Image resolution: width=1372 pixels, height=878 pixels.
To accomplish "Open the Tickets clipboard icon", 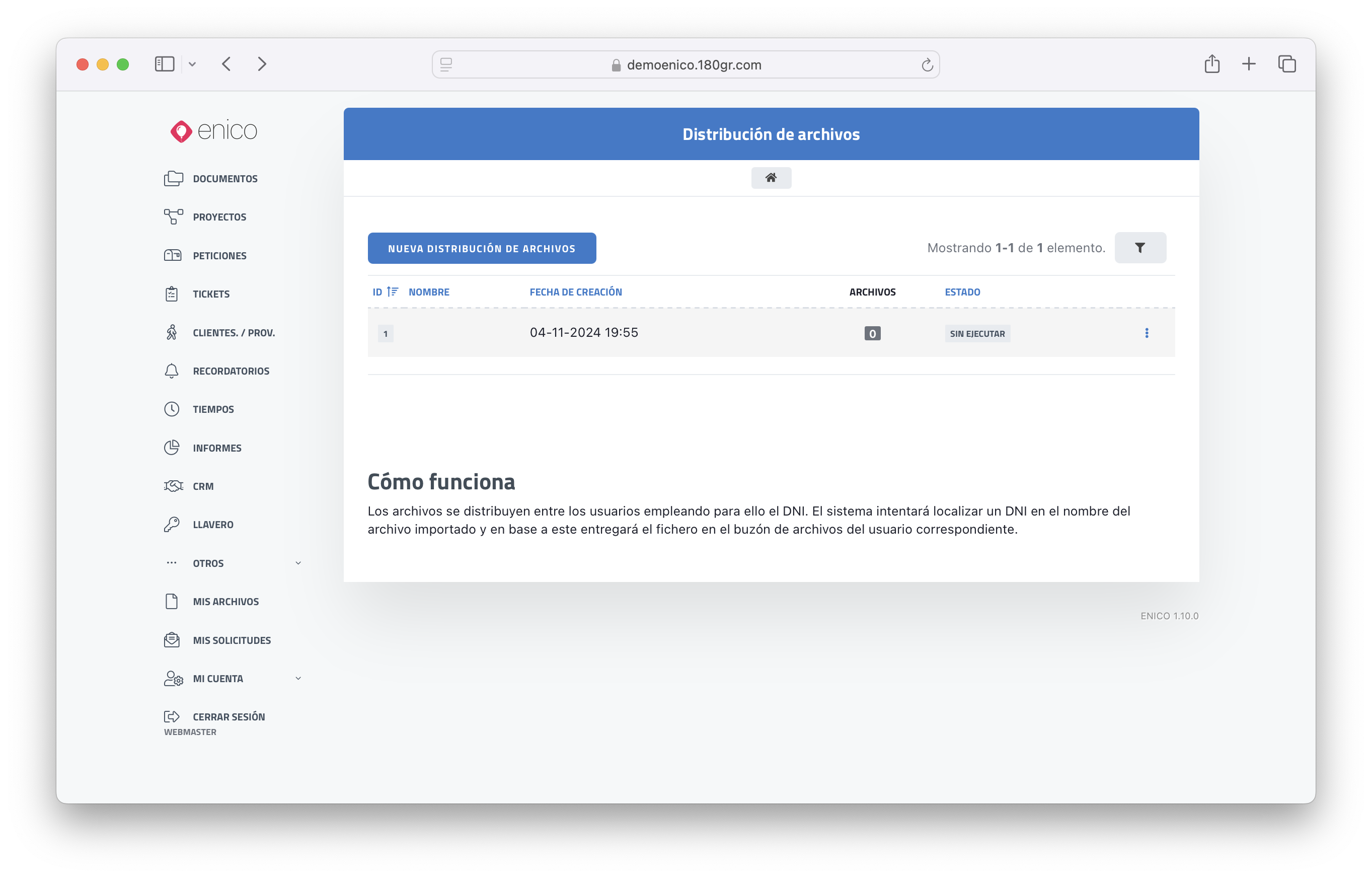I will point(172,294).
